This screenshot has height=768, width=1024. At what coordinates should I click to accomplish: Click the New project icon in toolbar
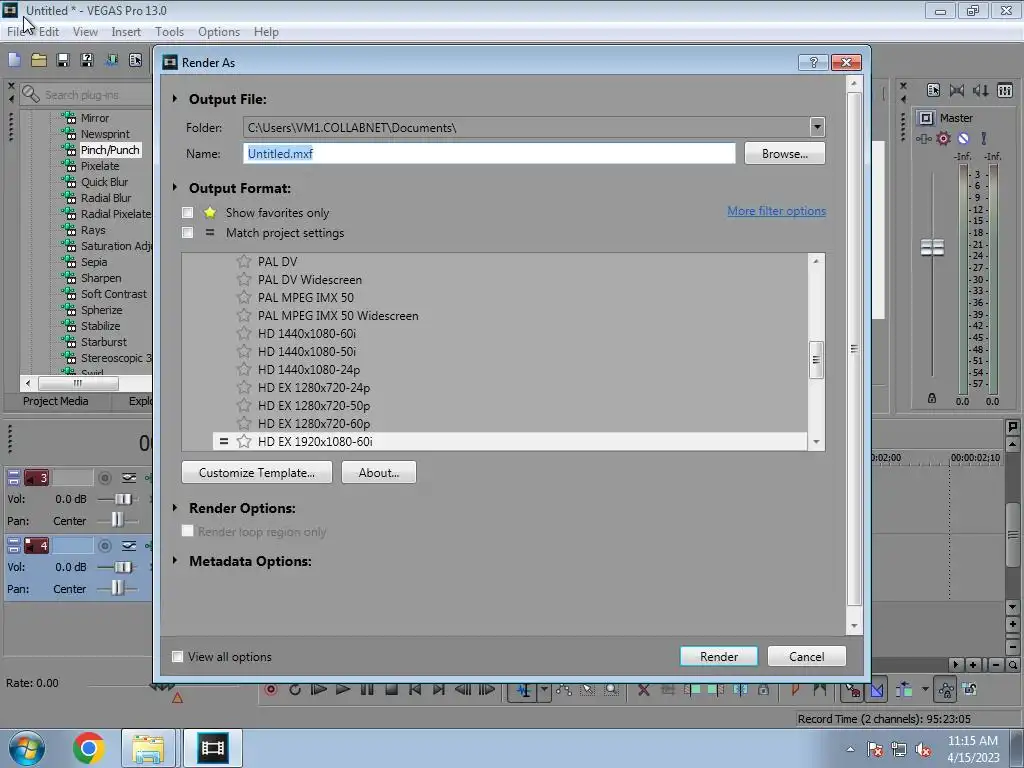click(x=14, y=60)
